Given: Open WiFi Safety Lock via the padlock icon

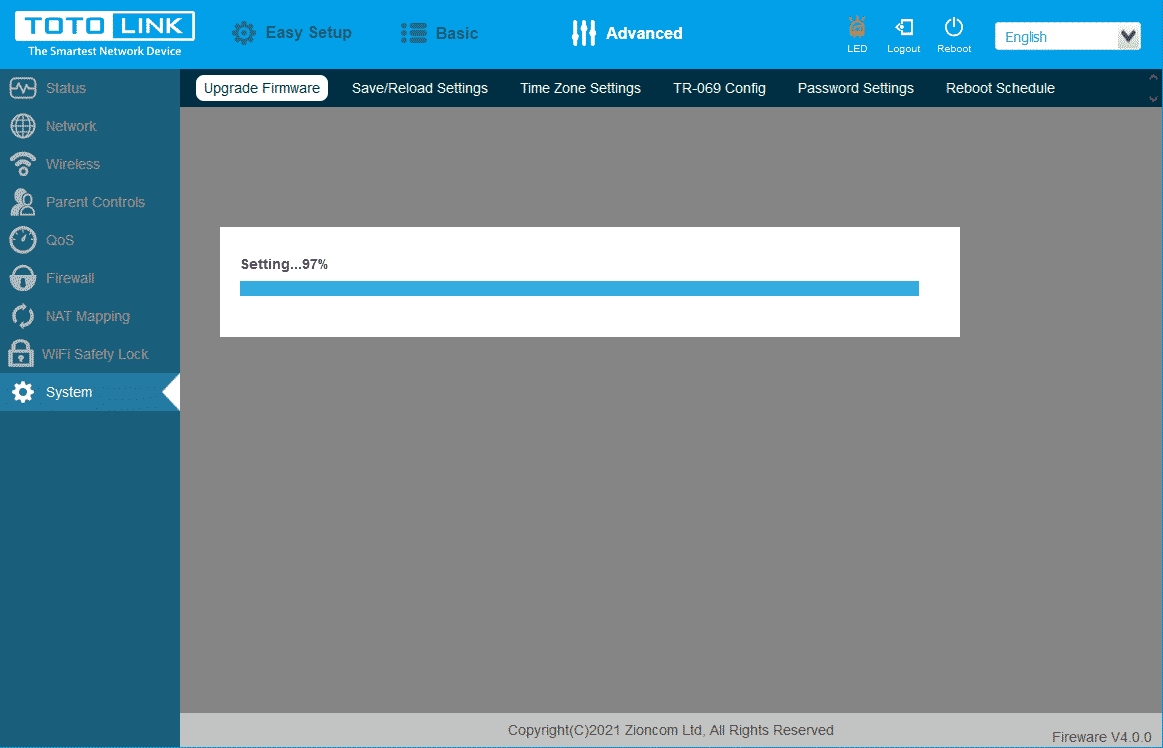Looking at the screenshot, I should coord(20,354).
